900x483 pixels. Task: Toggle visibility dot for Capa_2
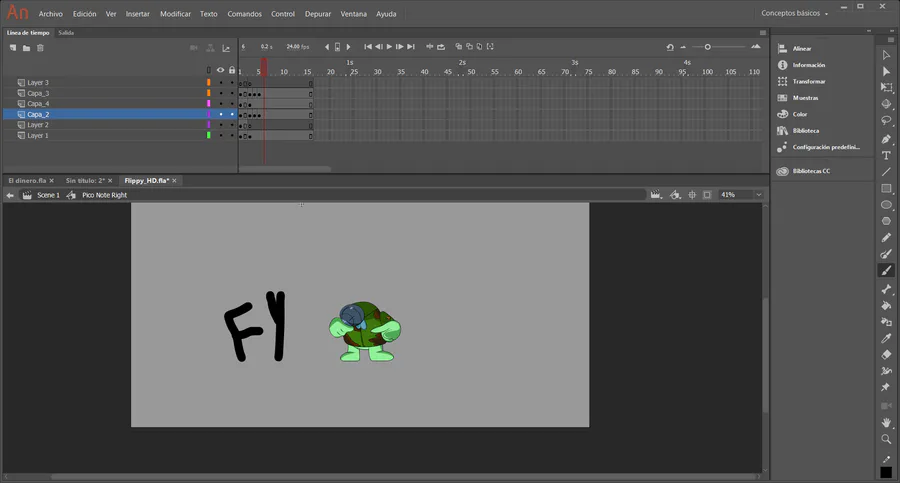click(220, 114)
